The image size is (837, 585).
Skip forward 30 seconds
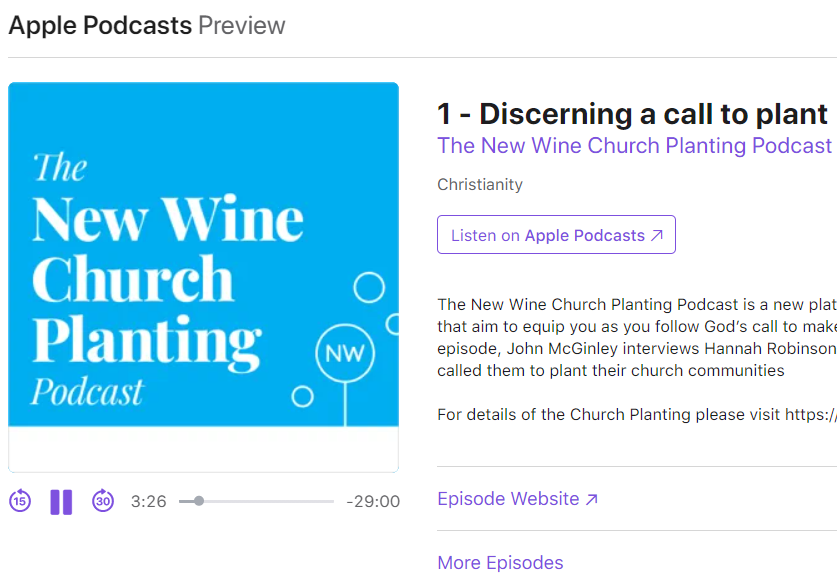click(103, 501)
